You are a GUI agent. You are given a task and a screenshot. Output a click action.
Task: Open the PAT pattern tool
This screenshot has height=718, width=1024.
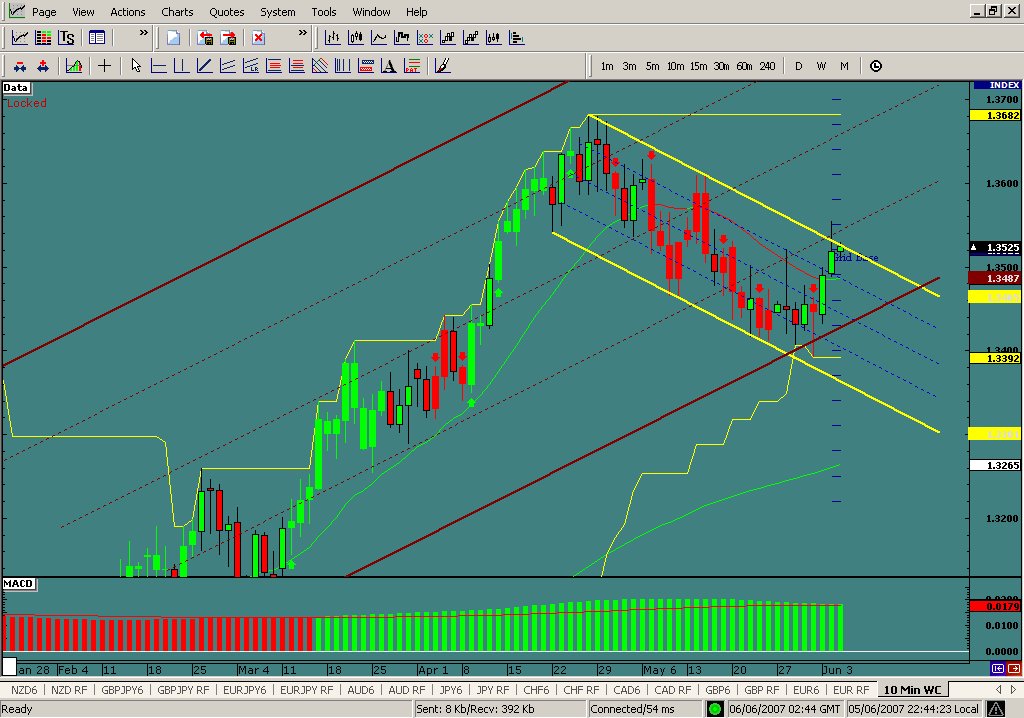pyautogui.click(x=412, y=66)
